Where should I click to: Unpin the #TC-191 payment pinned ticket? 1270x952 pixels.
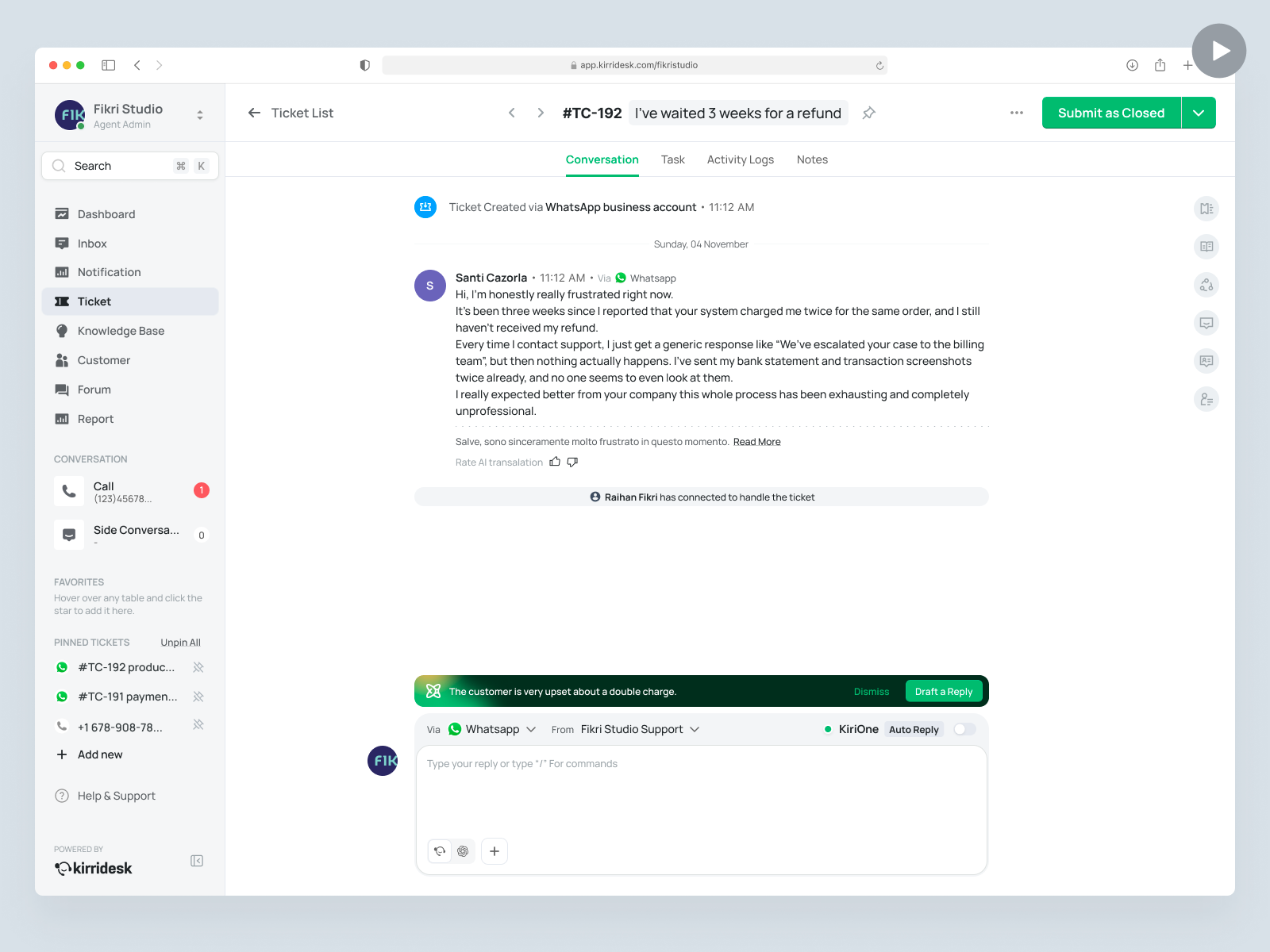coord(198,697)
